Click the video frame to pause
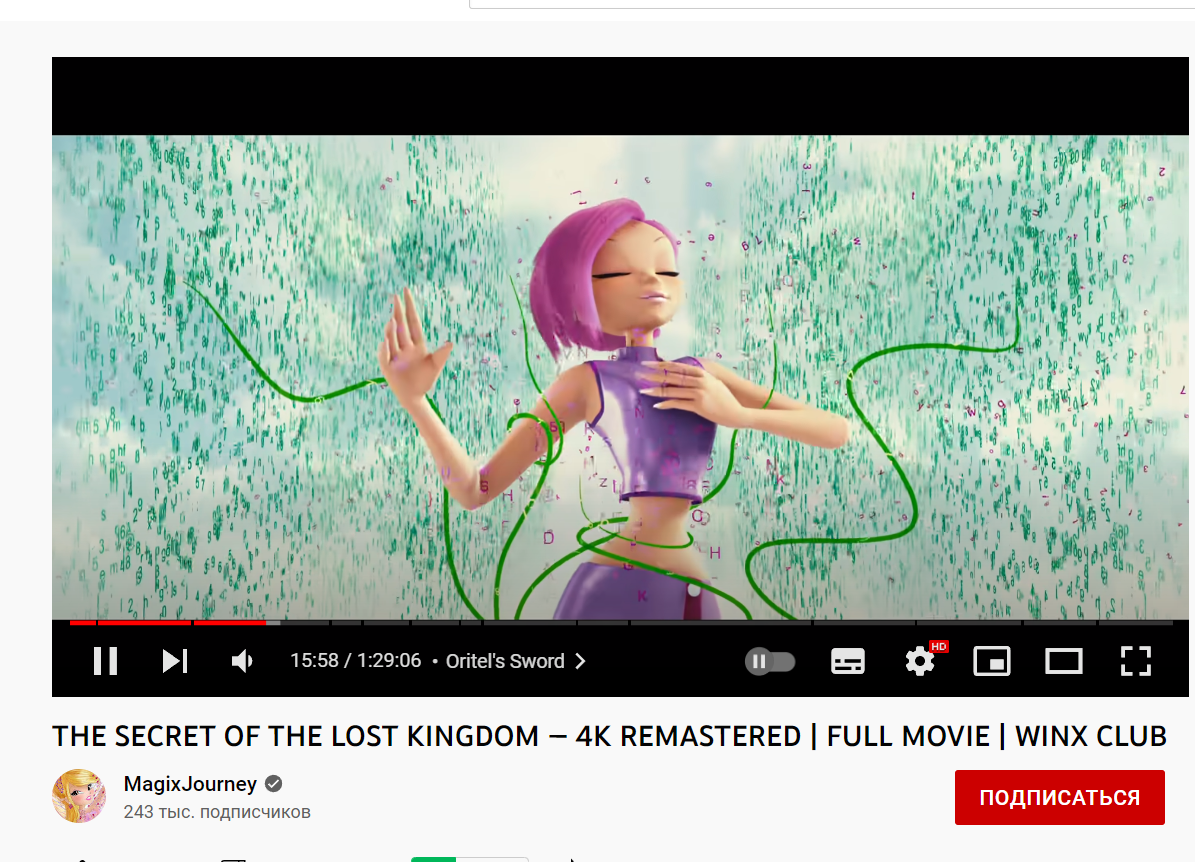 click(x=620, y=377)
